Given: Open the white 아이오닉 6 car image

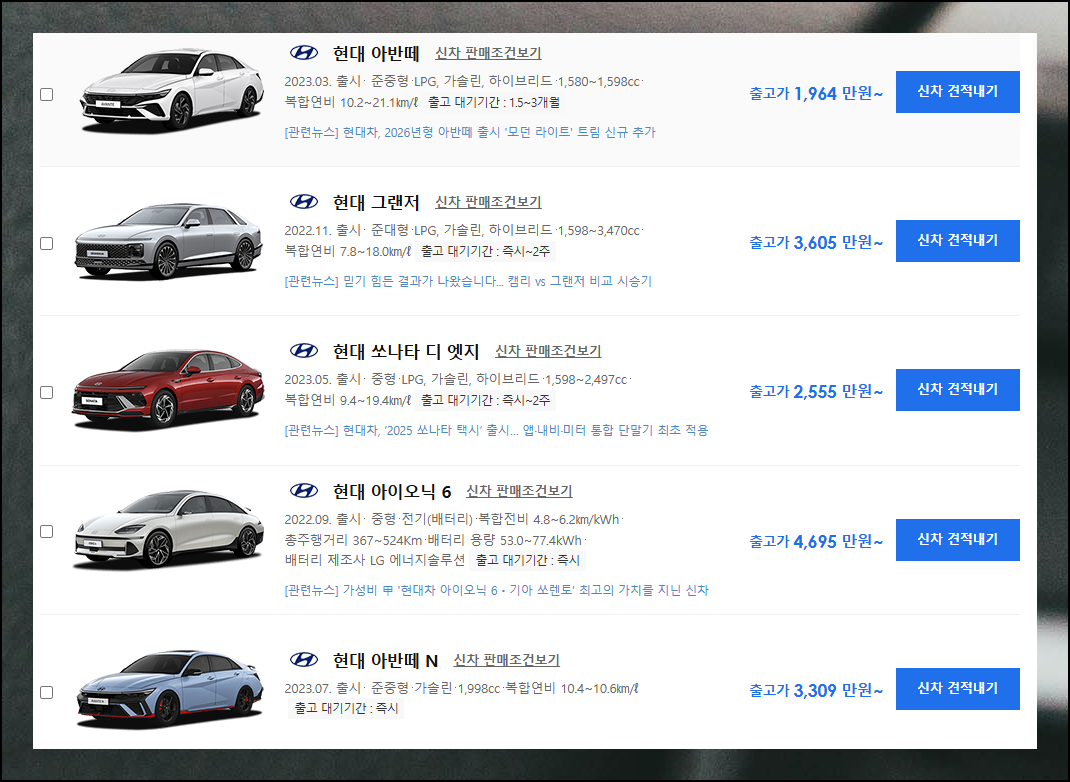Looking at the screenshot, I should coord(169,530).
